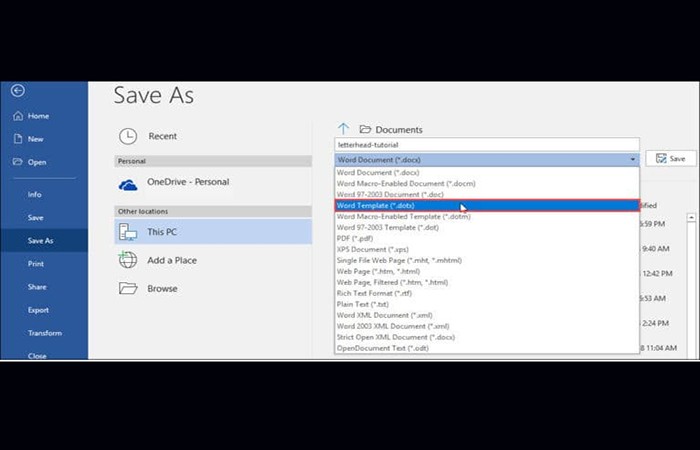This screenshot has height=450, width=700.
Task: Select This PC location
Action: [213, 232]
